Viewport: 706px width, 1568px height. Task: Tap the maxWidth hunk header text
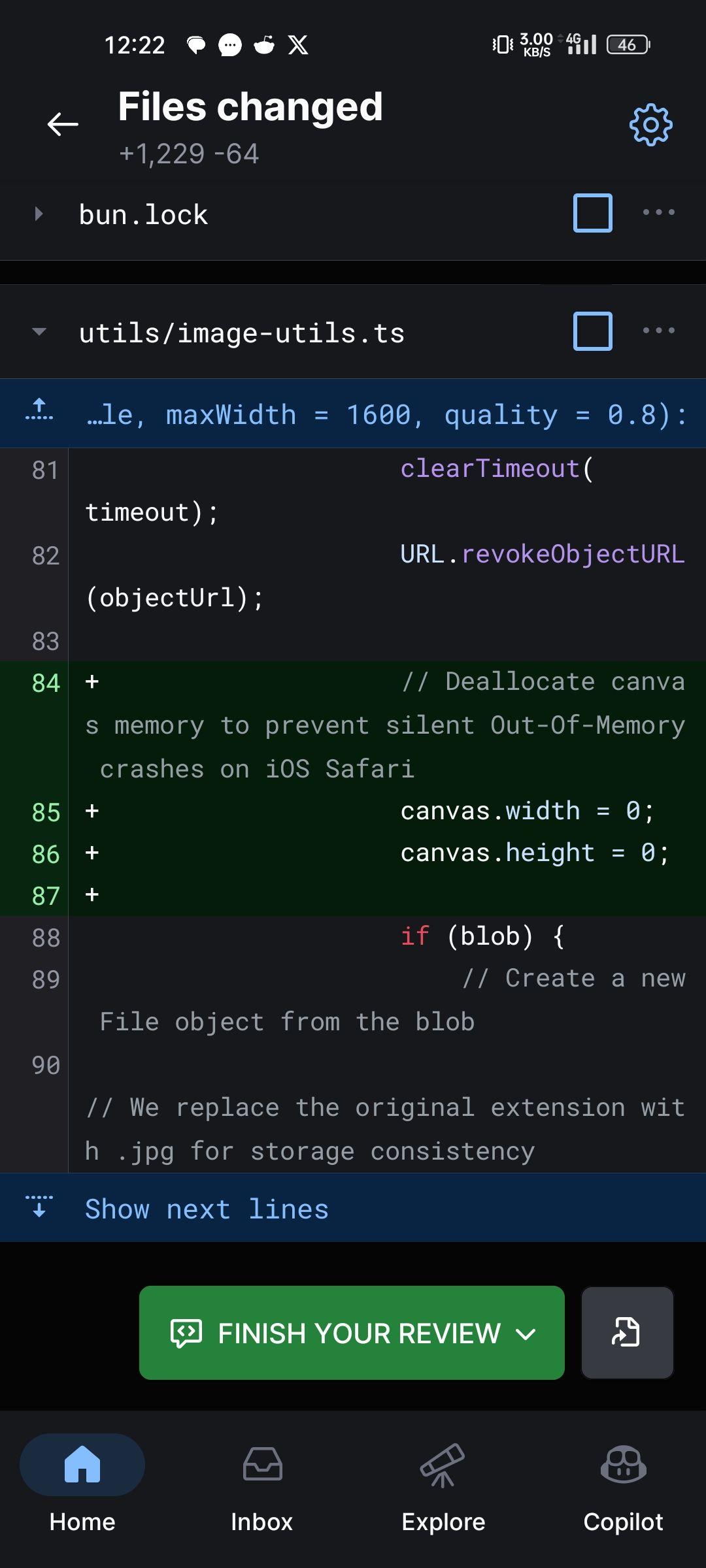pyautogui.click(x=386, y=415)
